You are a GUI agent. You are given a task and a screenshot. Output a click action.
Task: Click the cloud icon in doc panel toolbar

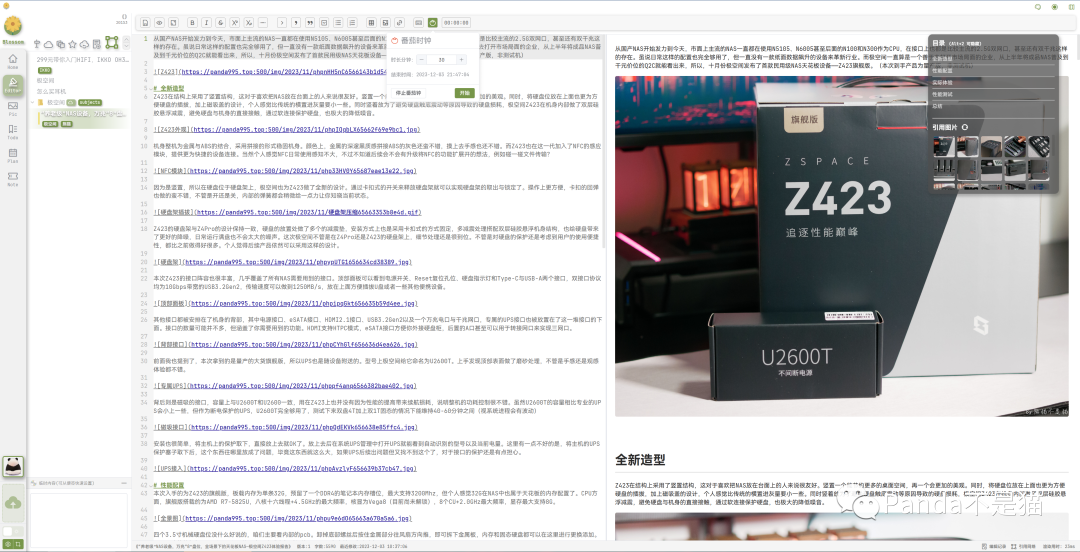[48, 44]
